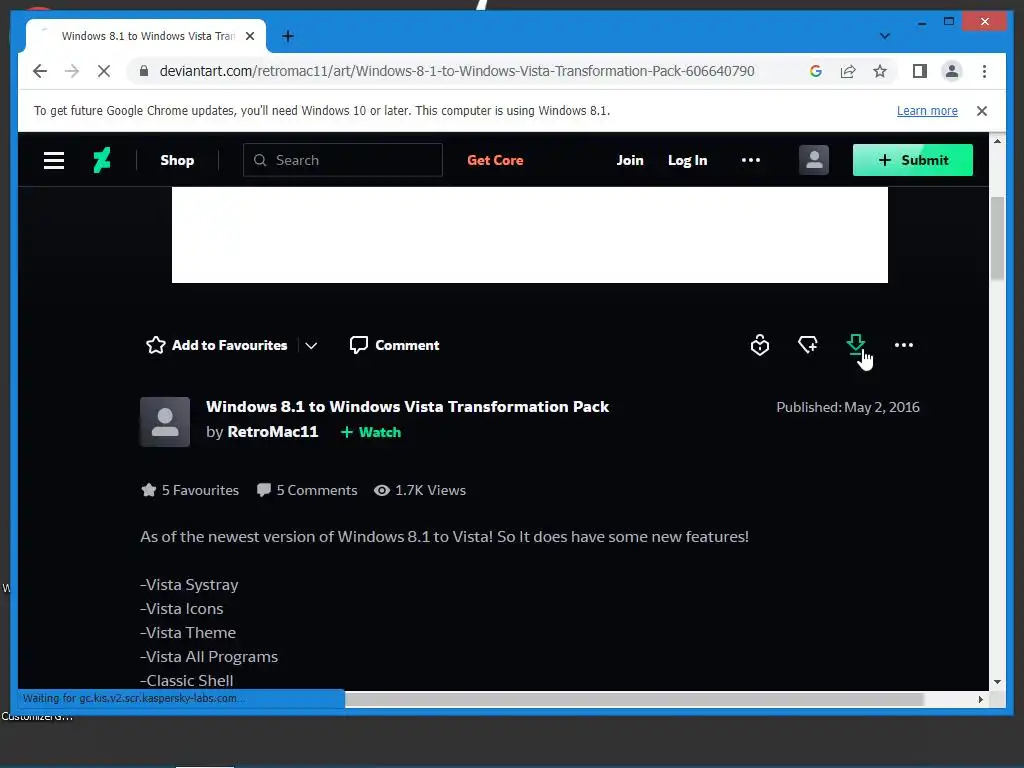Viewport: 1024px width, 768px height.
Task: Click the give badge icon
Action: (760, 345)
